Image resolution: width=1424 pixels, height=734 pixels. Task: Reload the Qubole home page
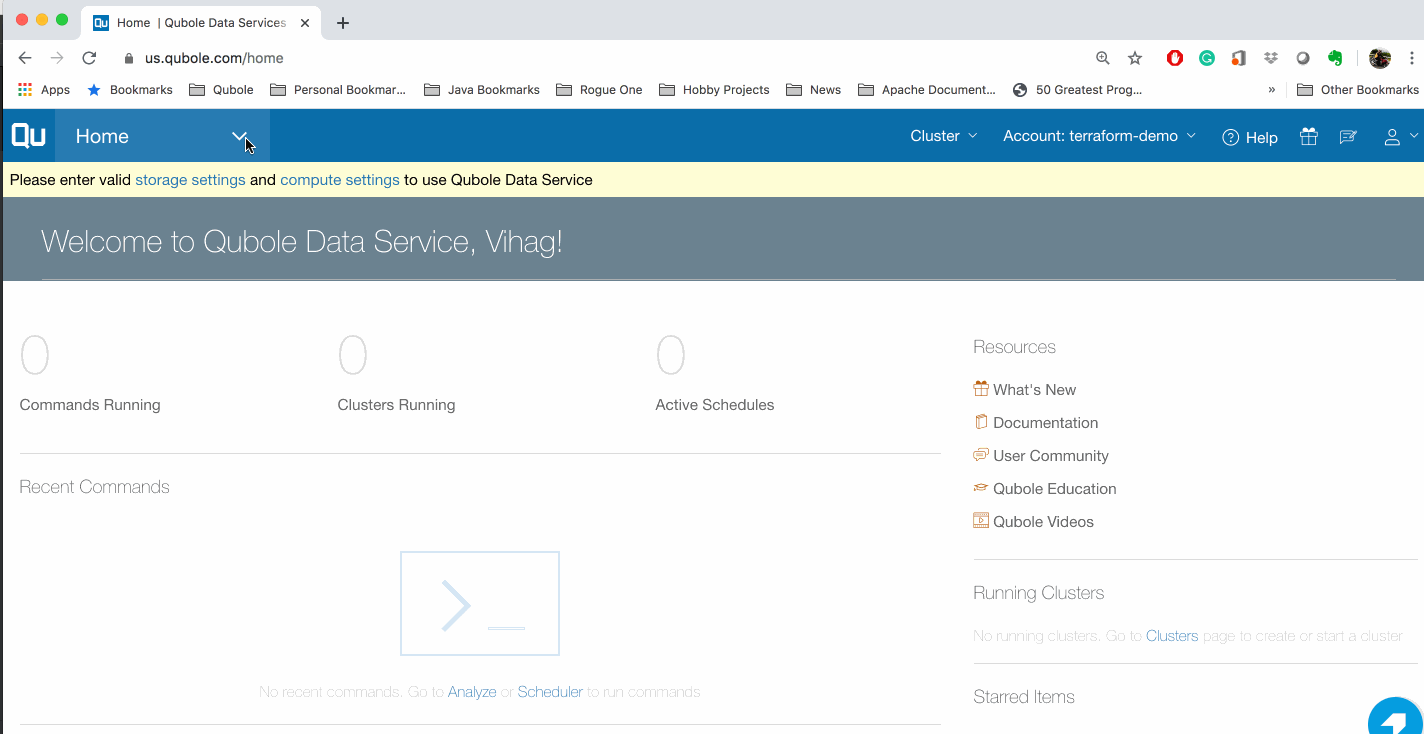tap(89, 58)
